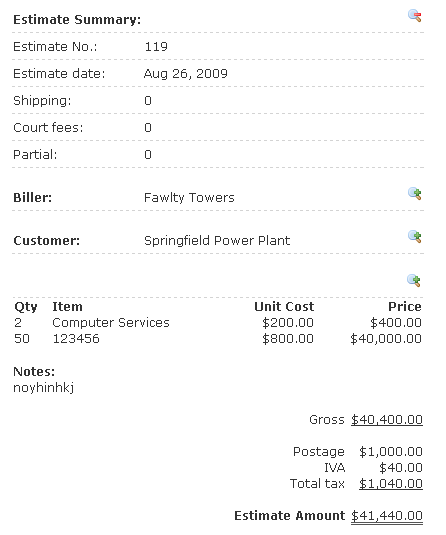
Task: Click the Estimate Amount $41,440.00
Action: [x=387, y=516]
